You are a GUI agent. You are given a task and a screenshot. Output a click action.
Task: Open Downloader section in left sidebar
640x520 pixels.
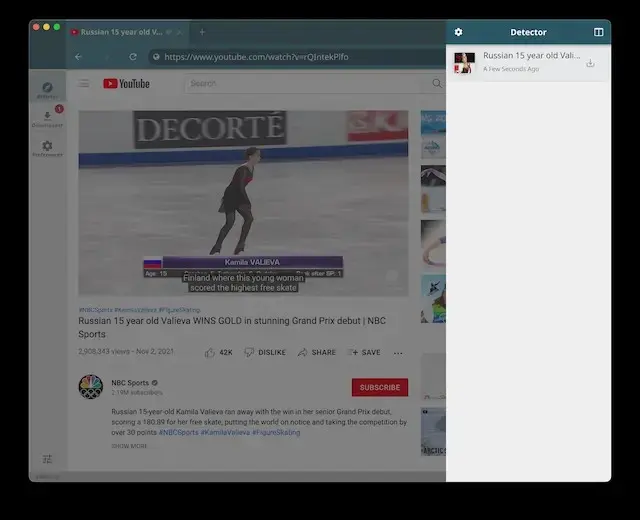point(47,119)
